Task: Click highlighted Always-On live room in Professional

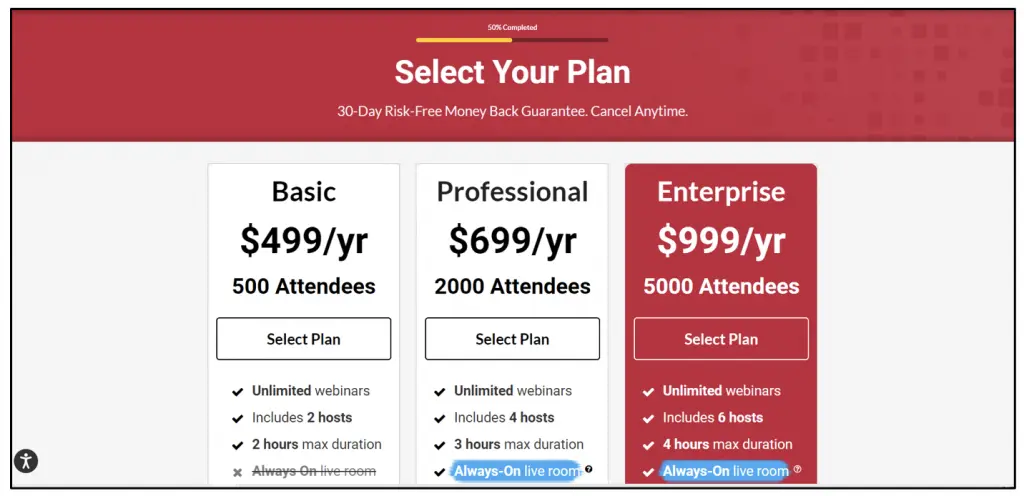Action: click(x=516, y=471)
